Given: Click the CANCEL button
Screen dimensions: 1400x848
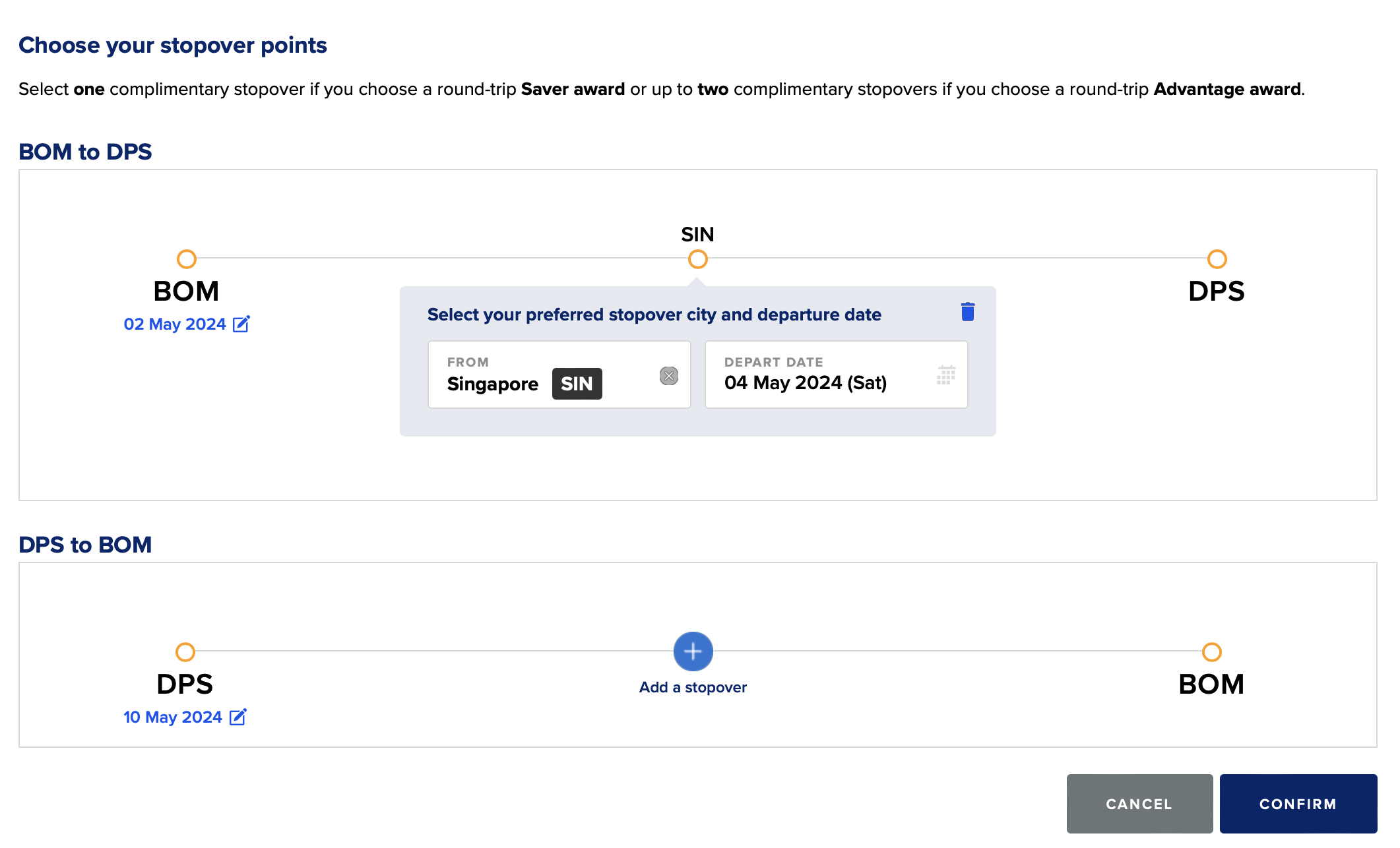Looking at the screenshot, I should click(x=1138, y=804).
